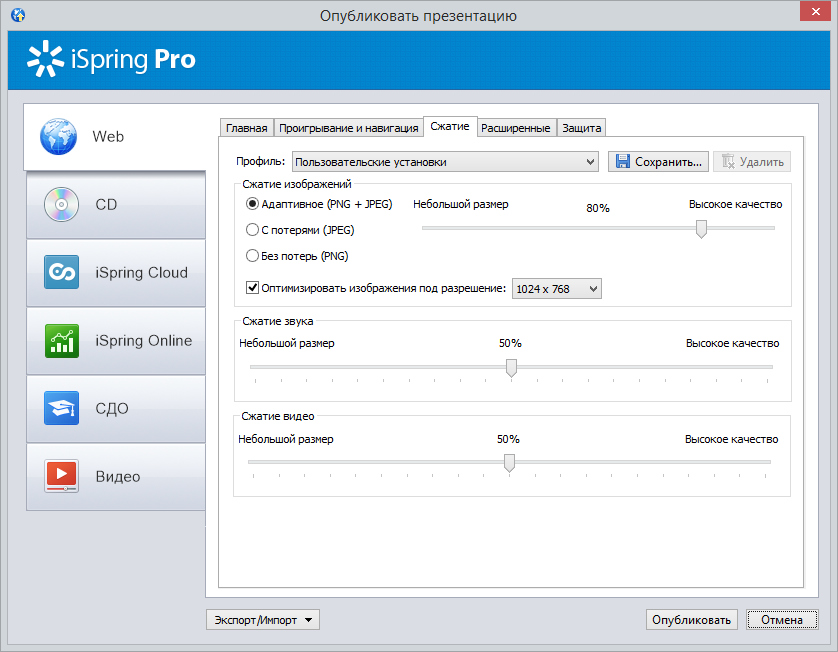Image resolution: width=838 pixels, height=652 pixels.
Task: Click the 80% image quality value
Action: (x=598, y=208)
